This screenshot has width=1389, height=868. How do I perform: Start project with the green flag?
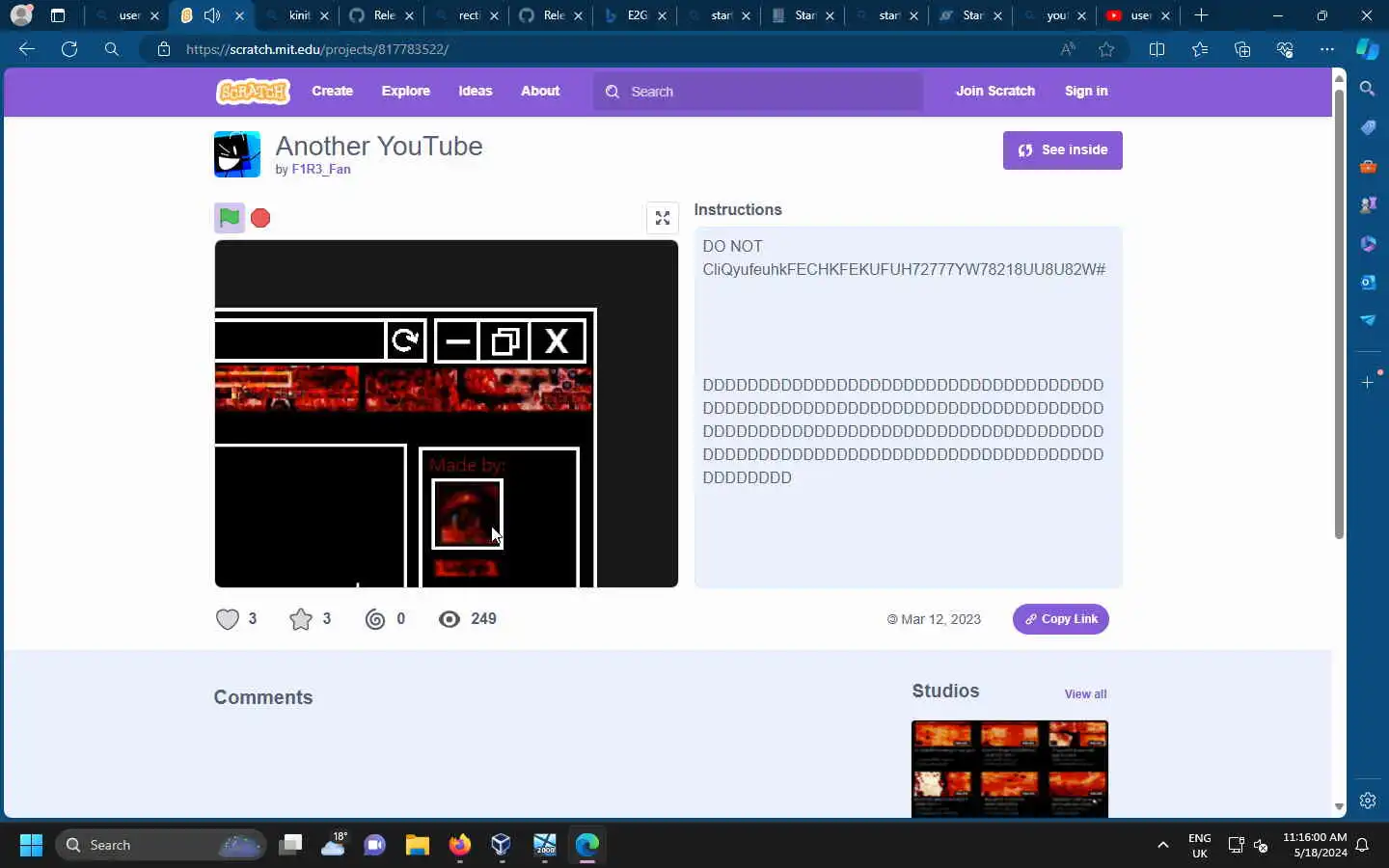tap(230, 218)
